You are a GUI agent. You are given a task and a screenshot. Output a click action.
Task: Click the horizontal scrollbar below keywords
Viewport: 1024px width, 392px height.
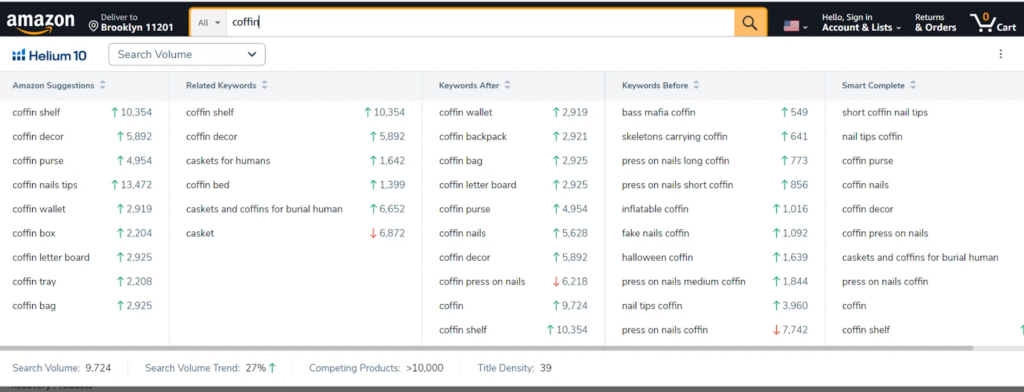pyautogui.click(x=487, y=348)
